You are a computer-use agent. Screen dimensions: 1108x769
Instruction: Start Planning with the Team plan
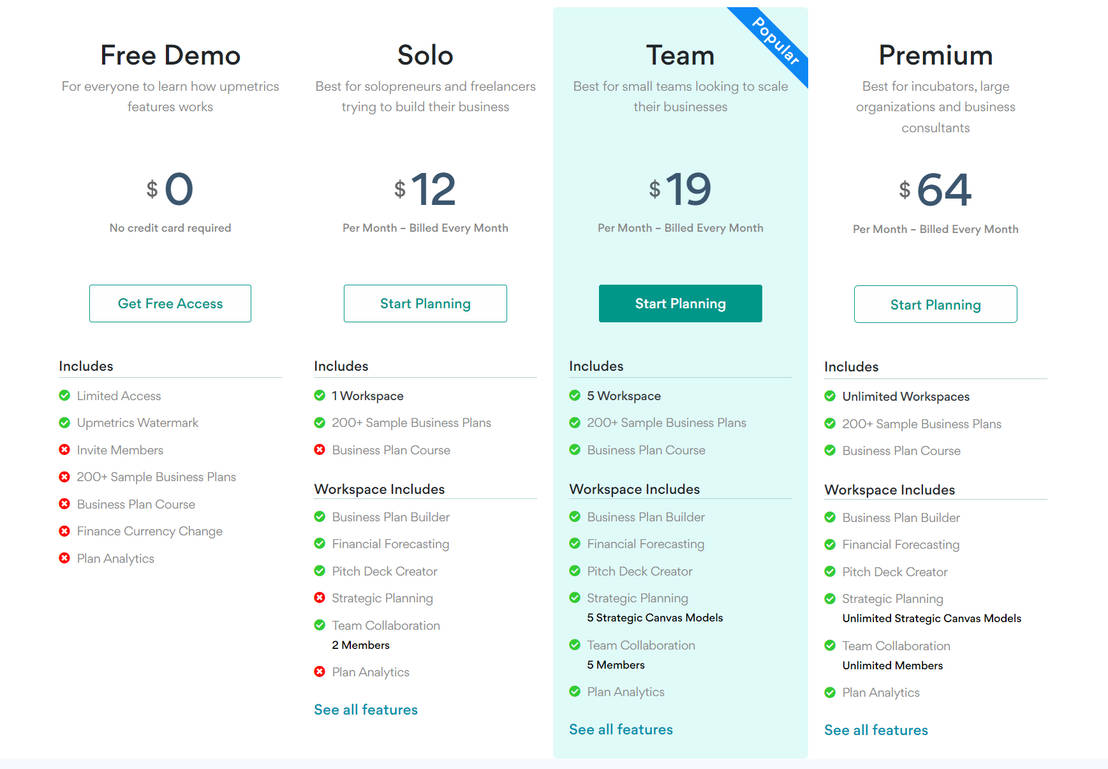[680, 303]
